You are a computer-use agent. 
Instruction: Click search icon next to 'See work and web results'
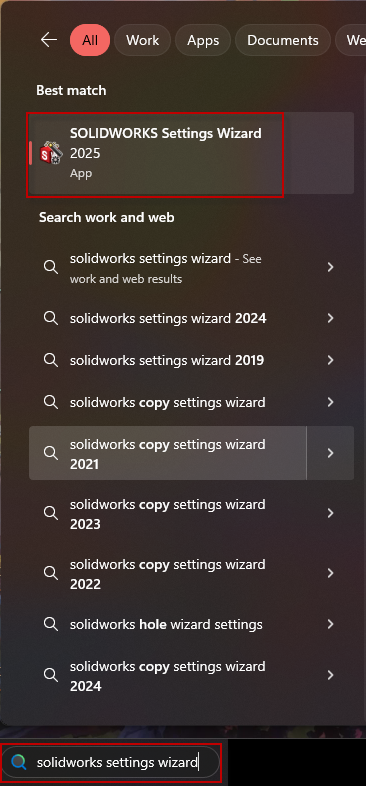(x=51, y=267)
